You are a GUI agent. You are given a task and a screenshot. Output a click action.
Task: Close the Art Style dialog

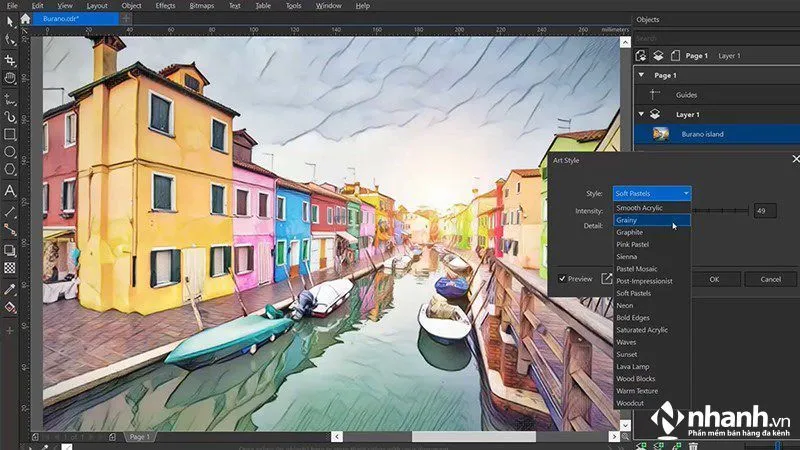pos(795,159)
